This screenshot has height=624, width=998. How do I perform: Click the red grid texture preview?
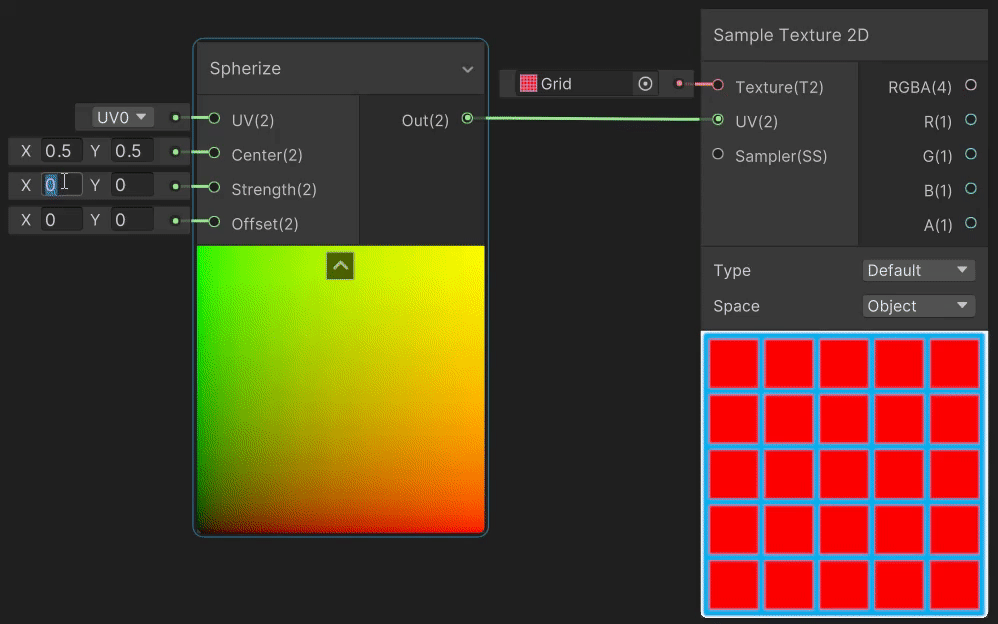point(845,474)
